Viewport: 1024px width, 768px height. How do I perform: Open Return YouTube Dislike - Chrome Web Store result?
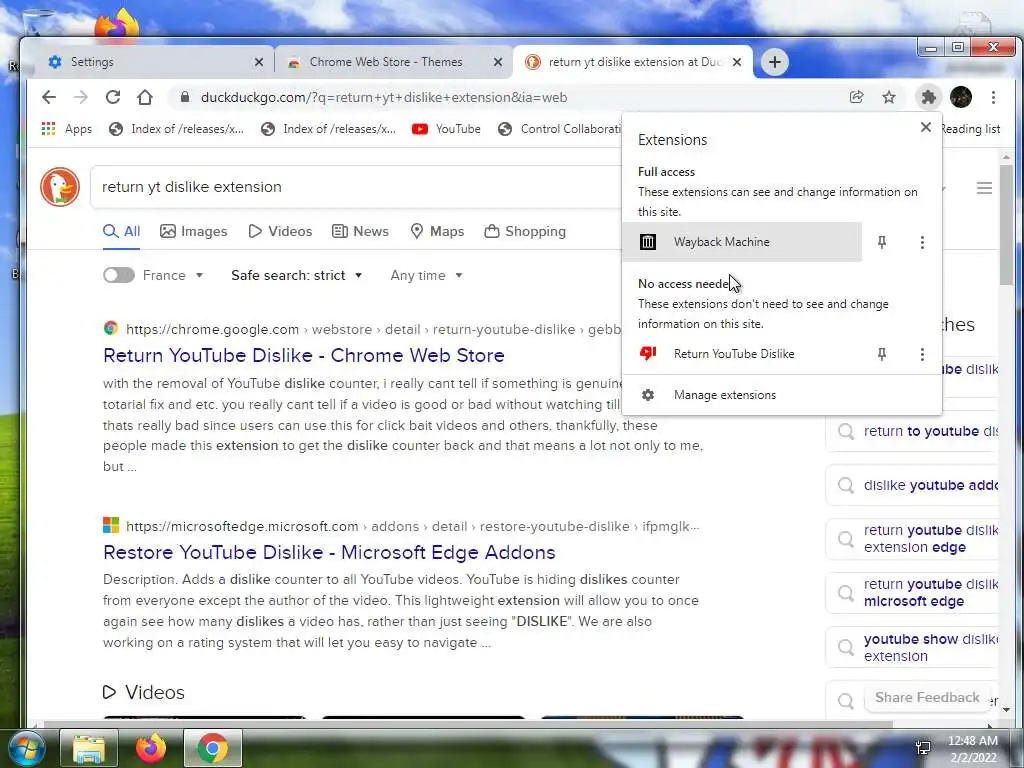[x=304, y=355]
